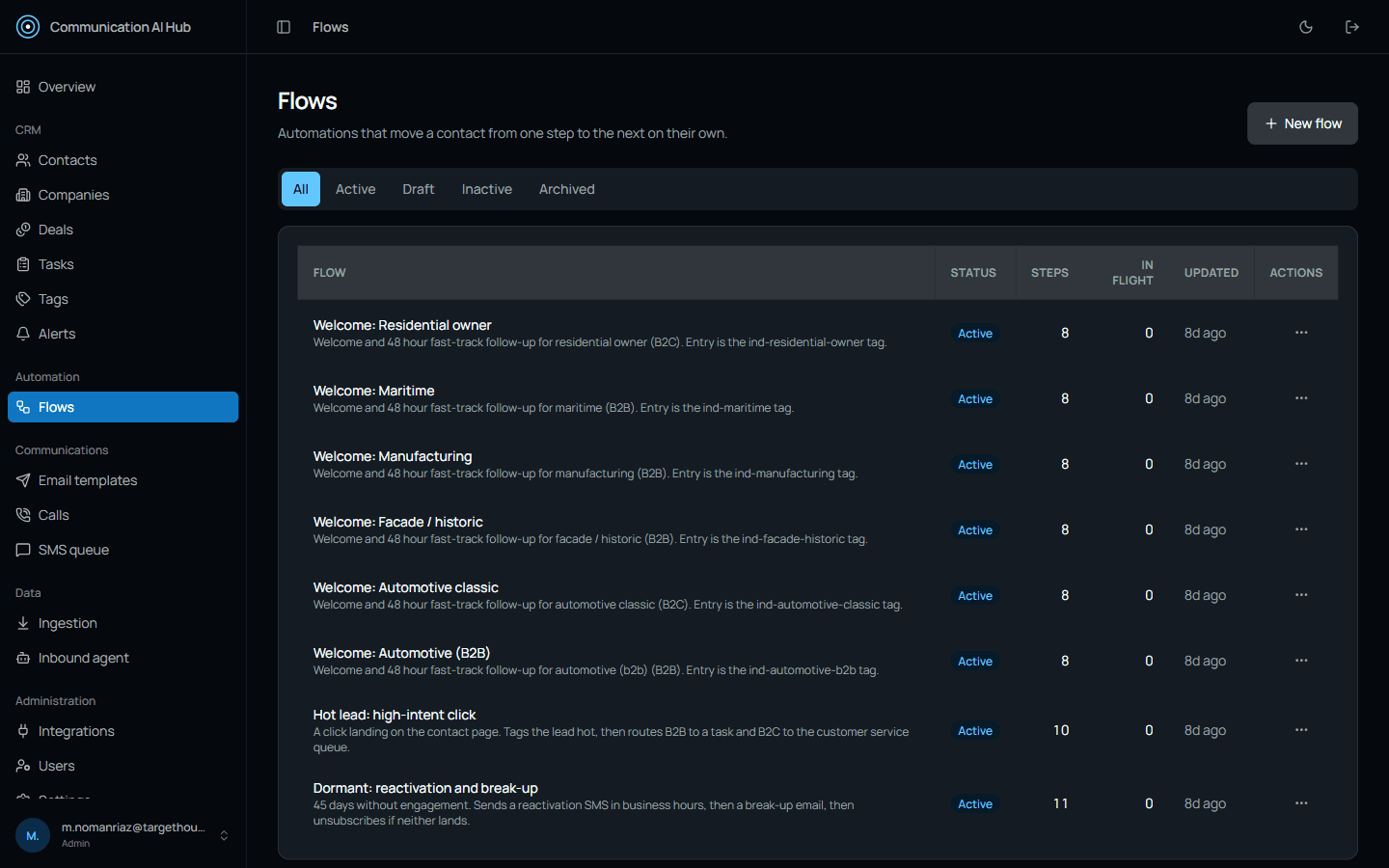Click the Tasks clipboard icon
This screenshot has height=868, width=1389.
click(x=23, y=264)
